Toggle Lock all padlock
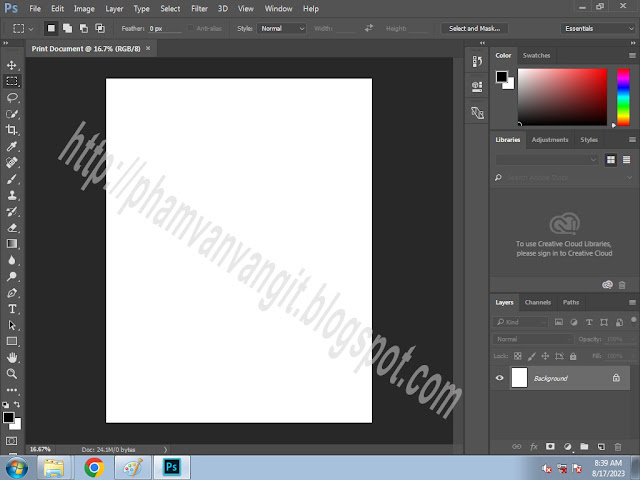The height and width of the screenshot is (480, 640). pos(573,356)
